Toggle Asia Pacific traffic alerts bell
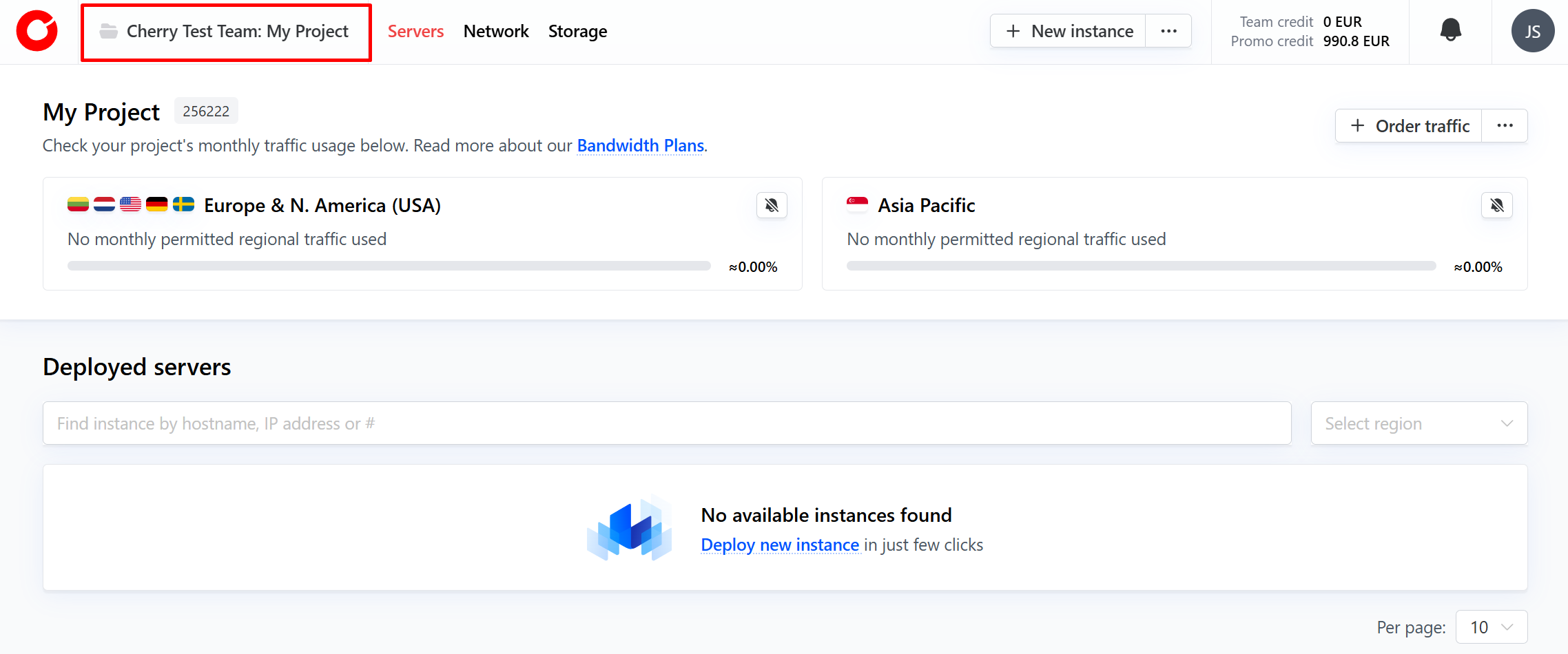This screenshot has height=654, width=1568. tap(1496, 205)
